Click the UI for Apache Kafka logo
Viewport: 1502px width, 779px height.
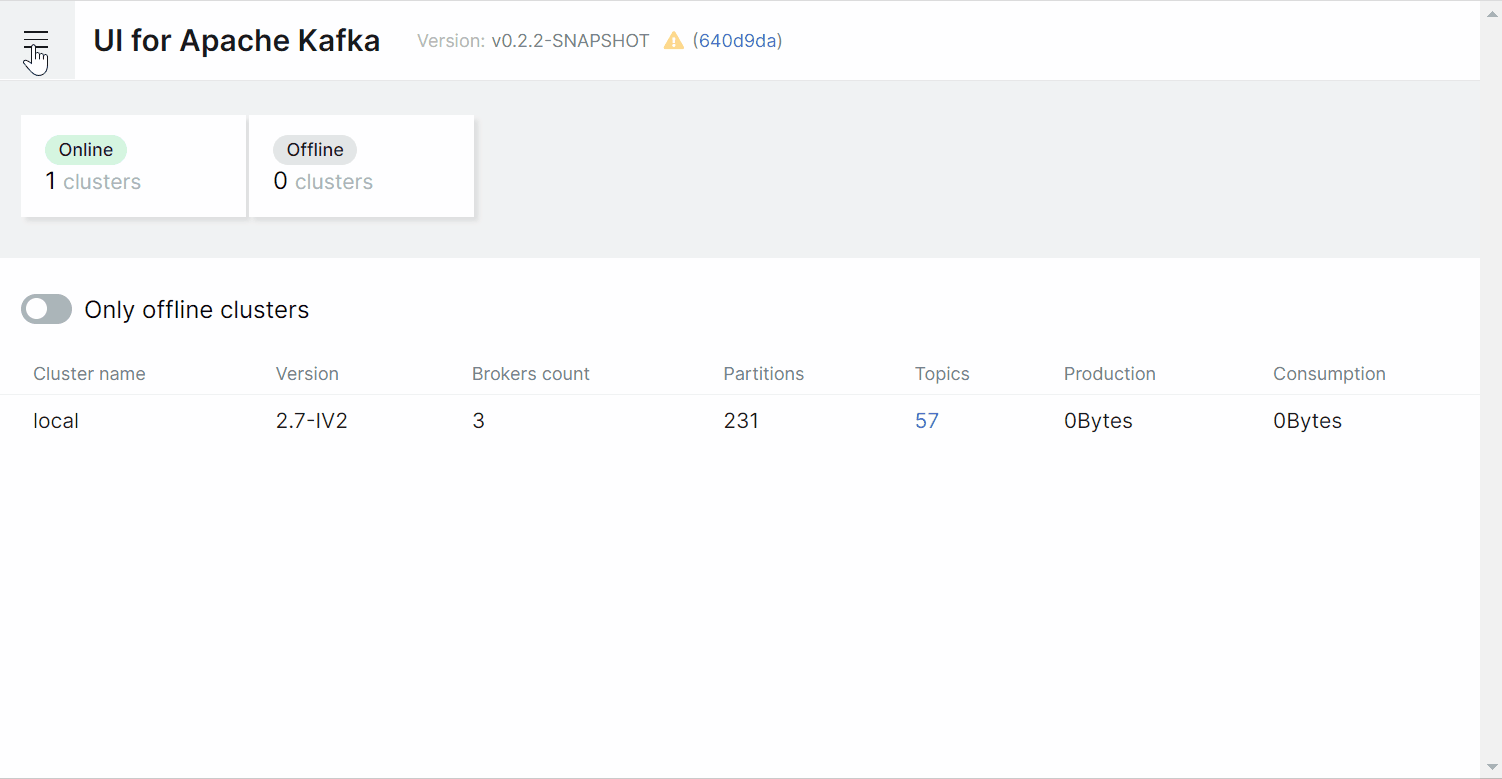coord(236,40)
